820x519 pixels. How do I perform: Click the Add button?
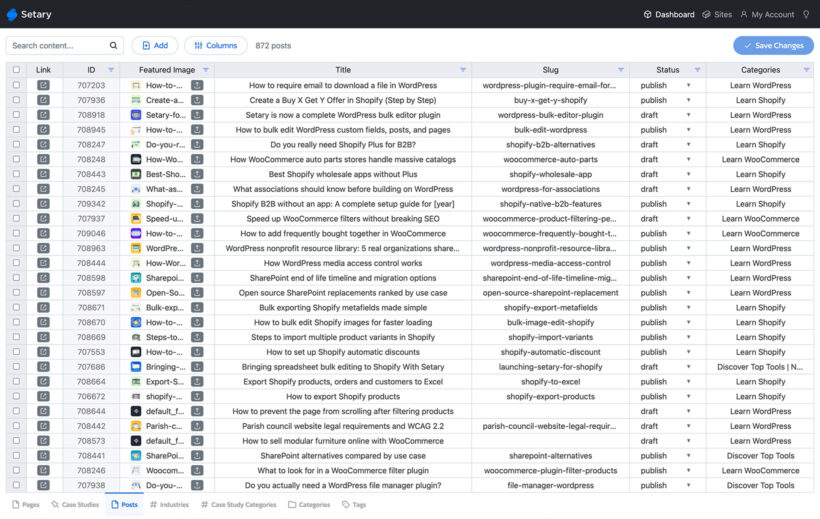pos(155,46)
